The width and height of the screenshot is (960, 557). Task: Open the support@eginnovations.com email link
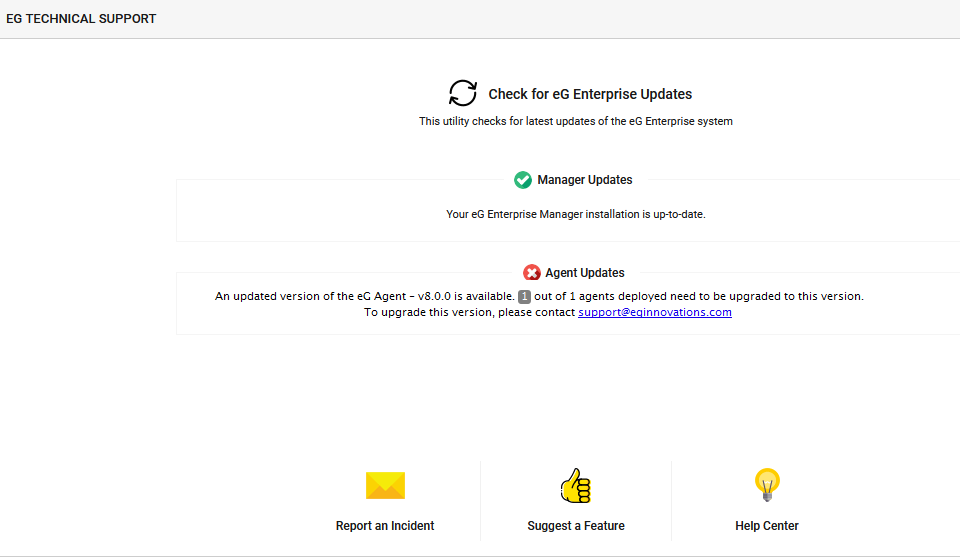(654, 312)
